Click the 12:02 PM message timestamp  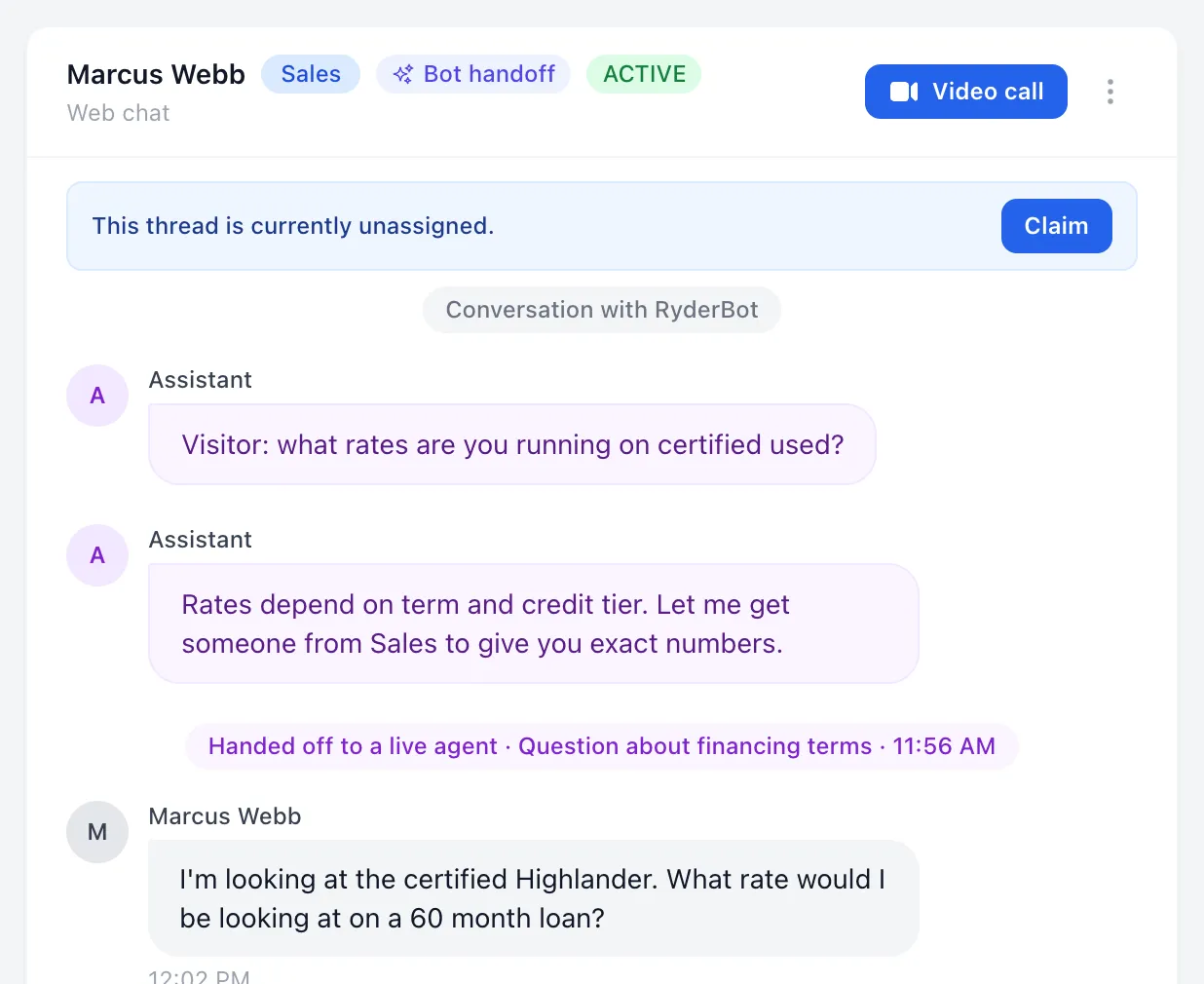[x=199, y=975]
